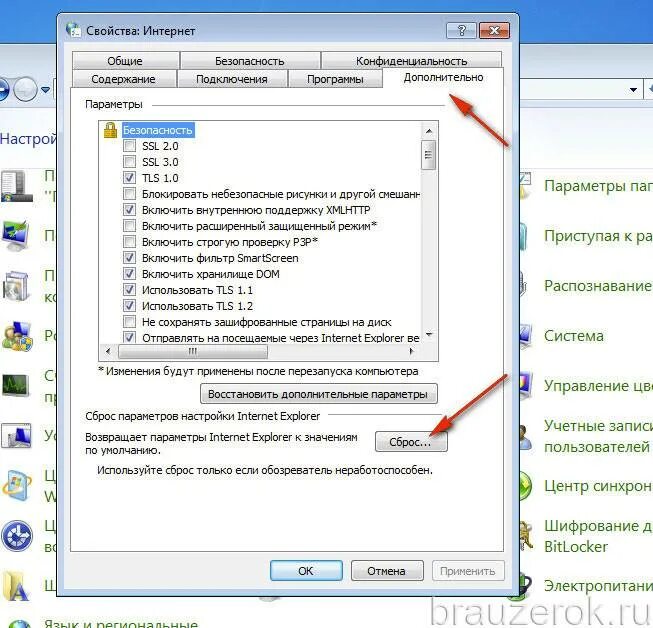Uncheck the TLS 1.0 checkbox

tap(130, 178)
